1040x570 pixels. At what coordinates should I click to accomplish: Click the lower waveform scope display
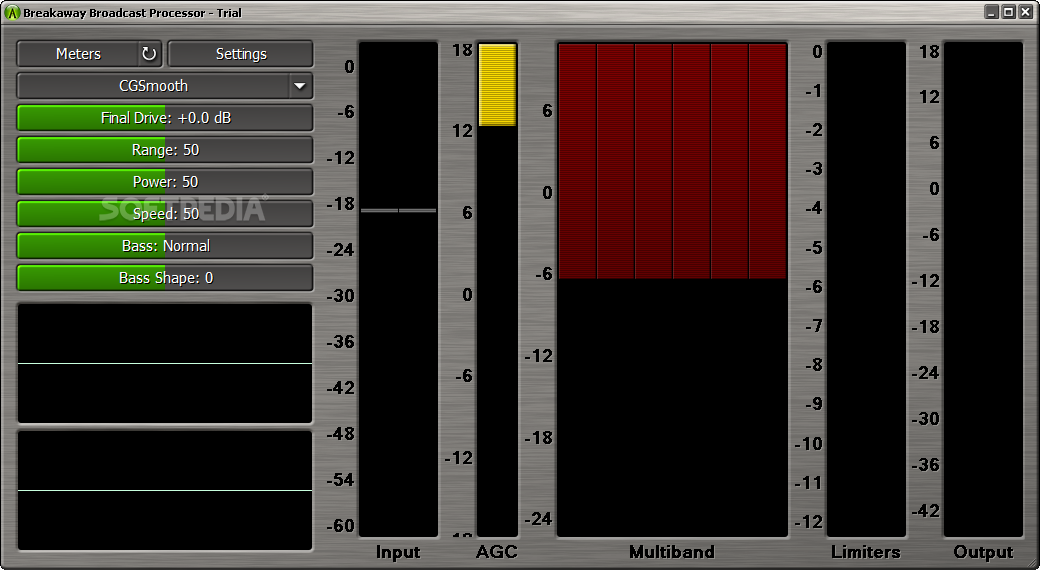pos(164,490)
